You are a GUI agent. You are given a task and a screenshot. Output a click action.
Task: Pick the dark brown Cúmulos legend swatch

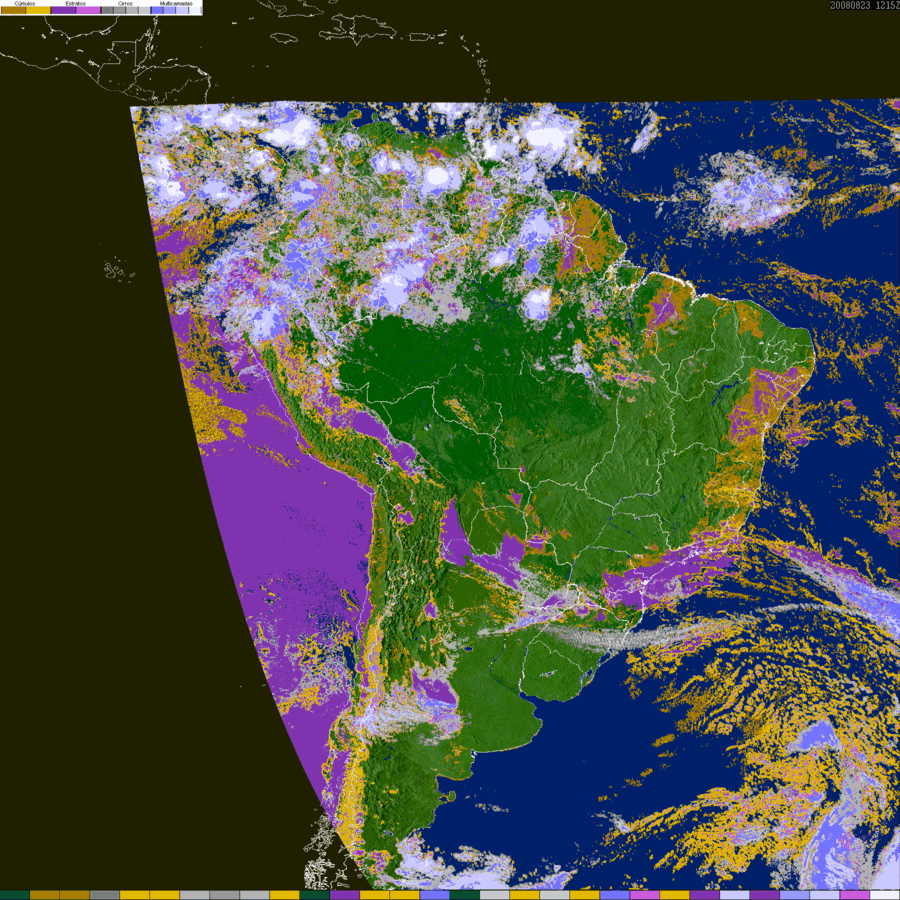tap(13, 10)
